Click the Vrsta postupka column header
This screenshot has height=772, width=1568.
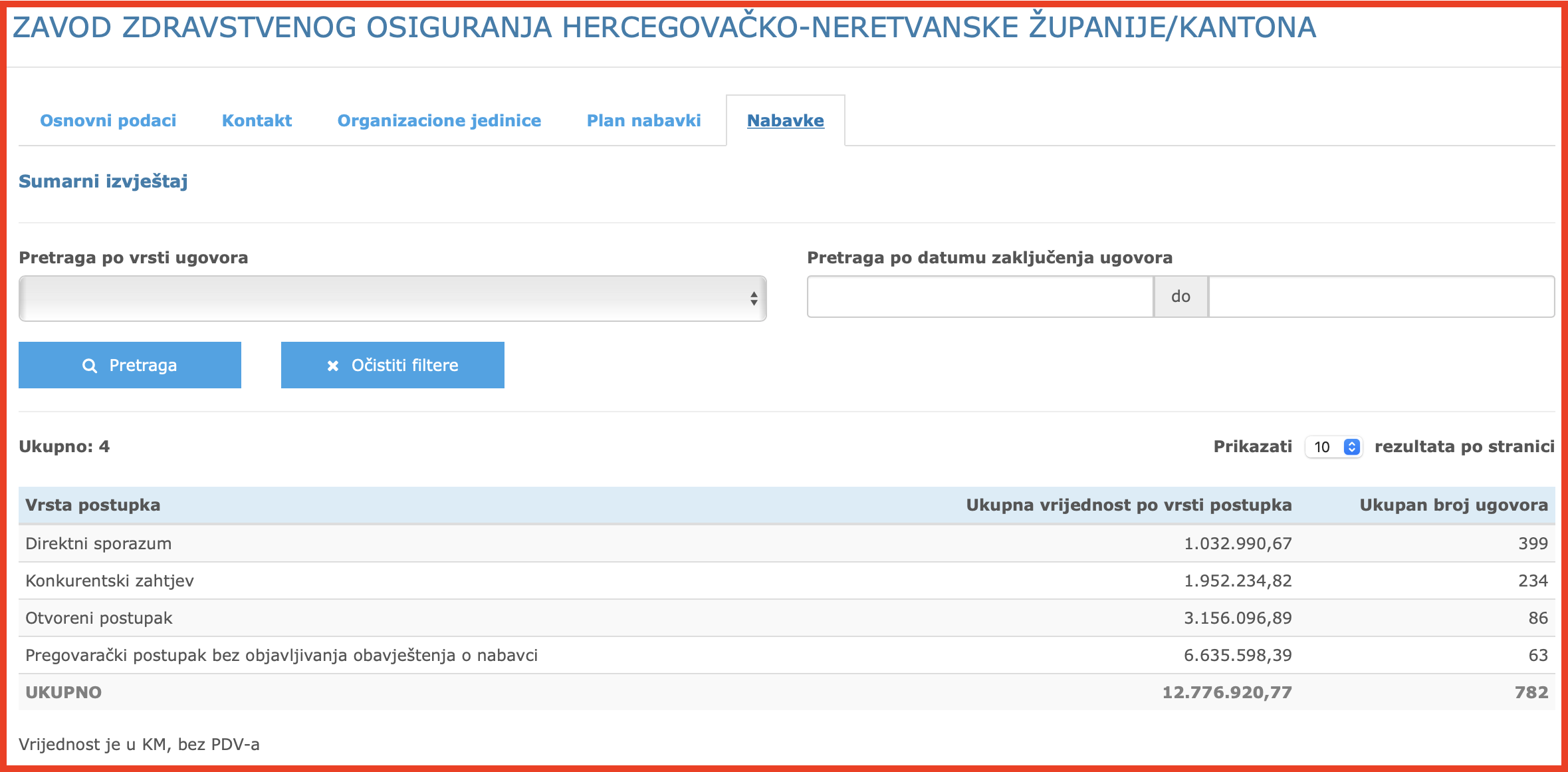93,505
